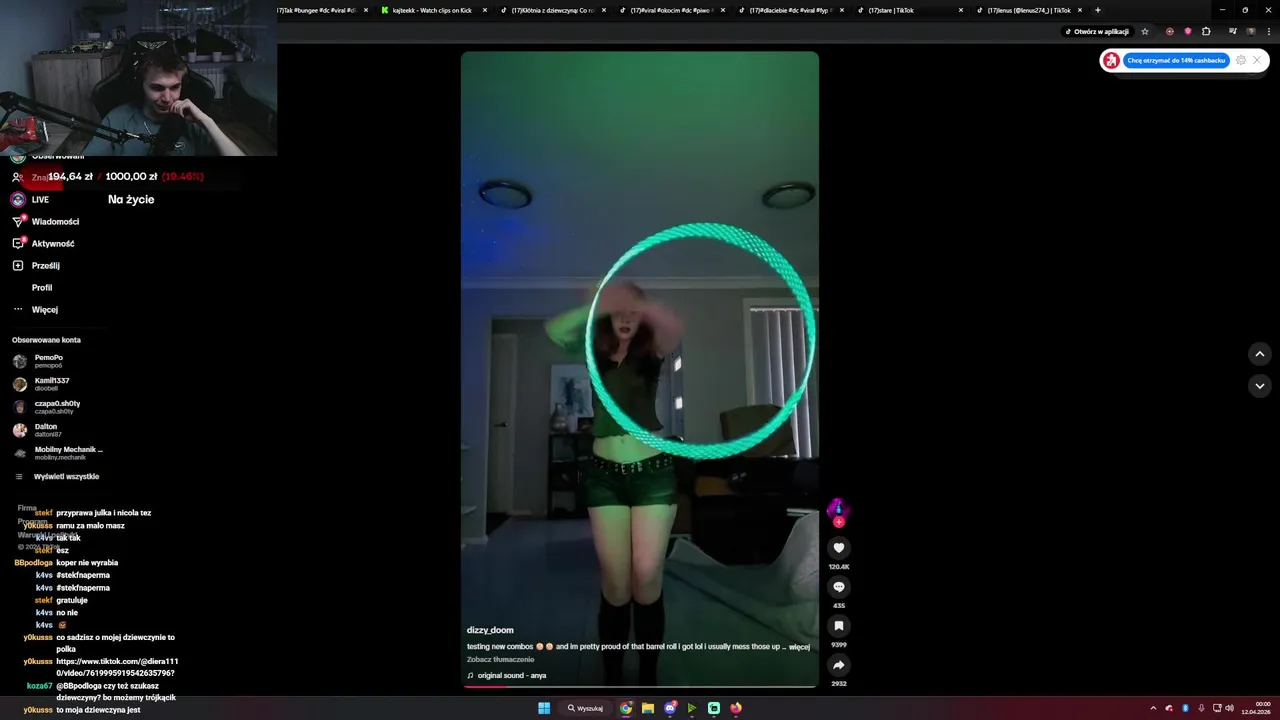Go to the next video with down chevron

tap(1260, 386)
